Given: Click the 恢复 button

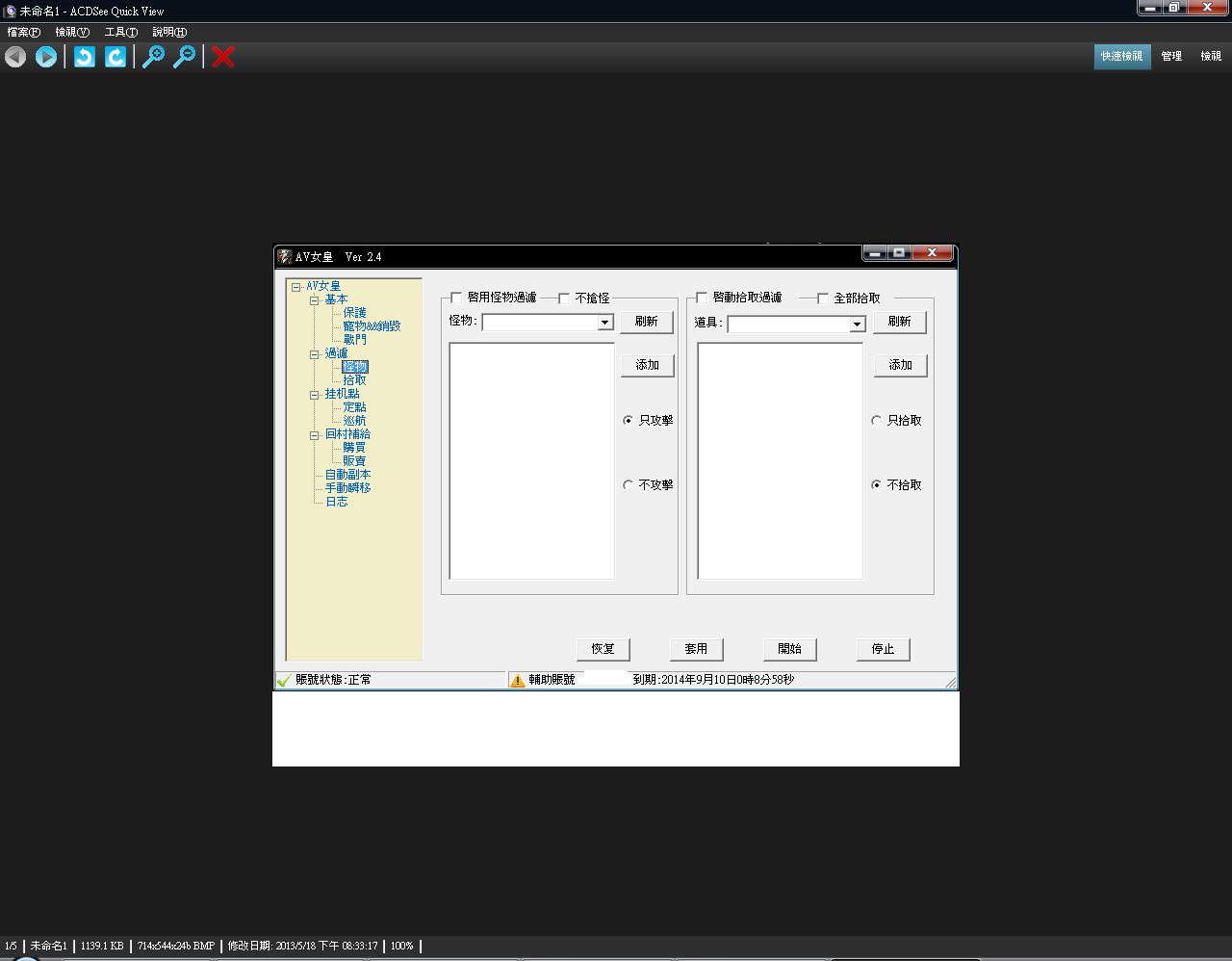Looking at the screenshot, I should click(603, 649).
